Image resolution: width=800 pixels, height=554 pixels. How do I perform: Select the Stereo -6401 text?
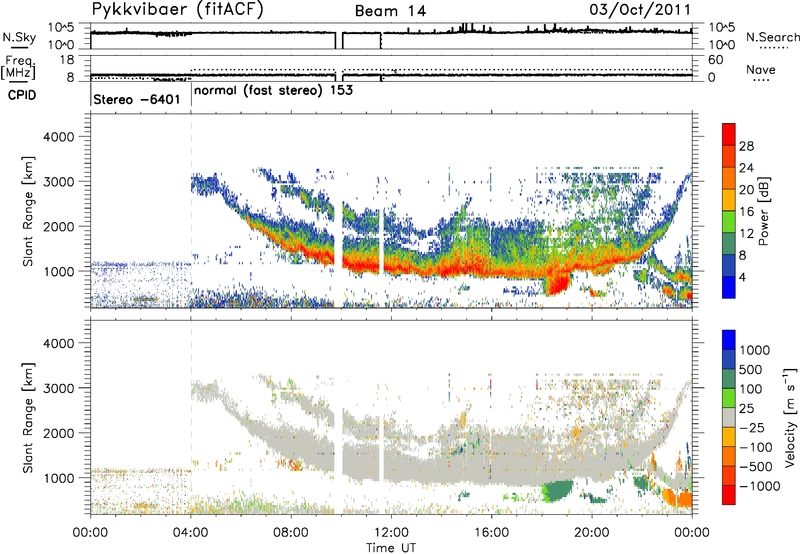137,99
